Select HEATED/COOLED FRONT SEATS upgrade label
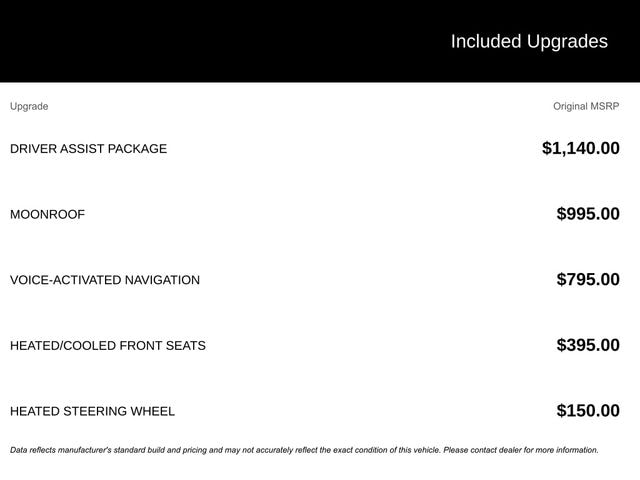Image resolution: width=640 pixels, height=480 pixels. point(107,346)
